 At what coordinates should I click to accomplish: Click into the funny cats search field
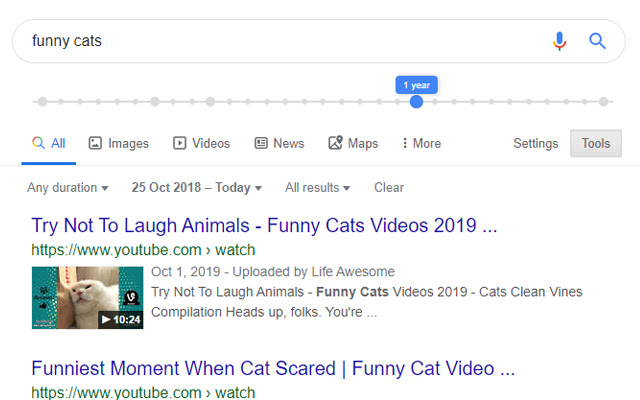(x=280, y=41)
